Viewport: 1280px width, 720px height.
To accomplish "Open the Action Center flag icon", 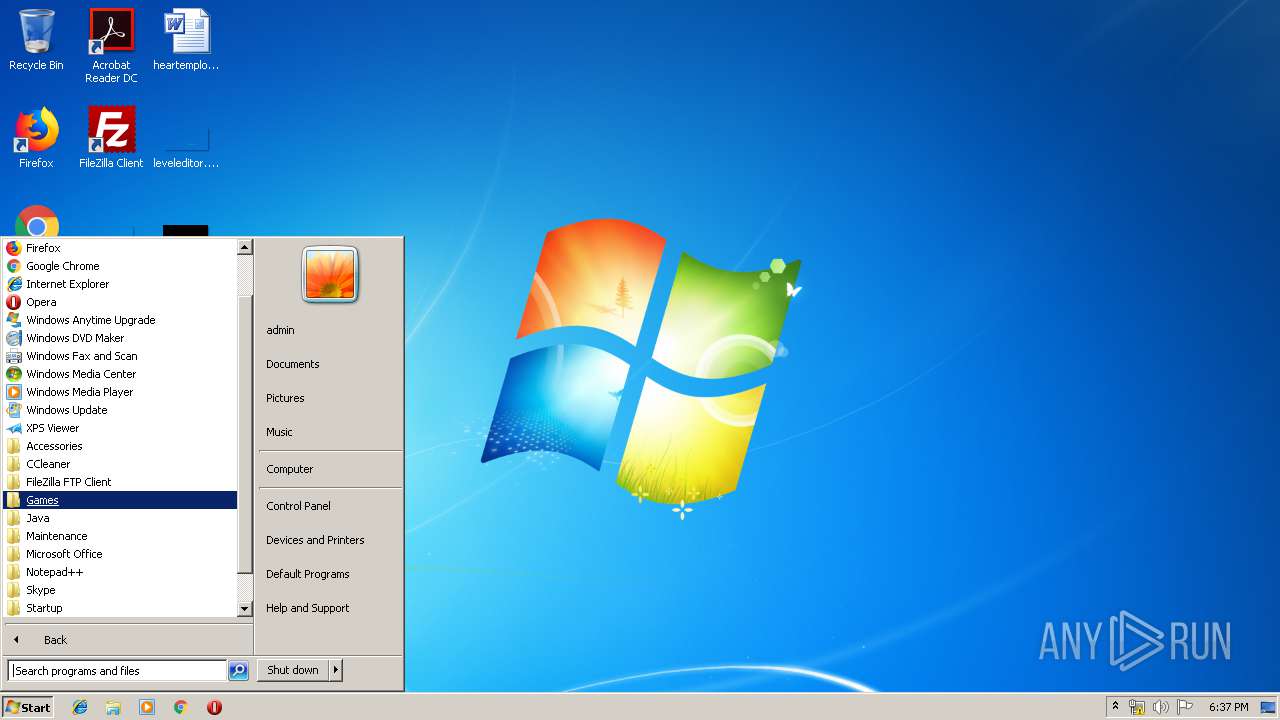I will pos(1185,707).
